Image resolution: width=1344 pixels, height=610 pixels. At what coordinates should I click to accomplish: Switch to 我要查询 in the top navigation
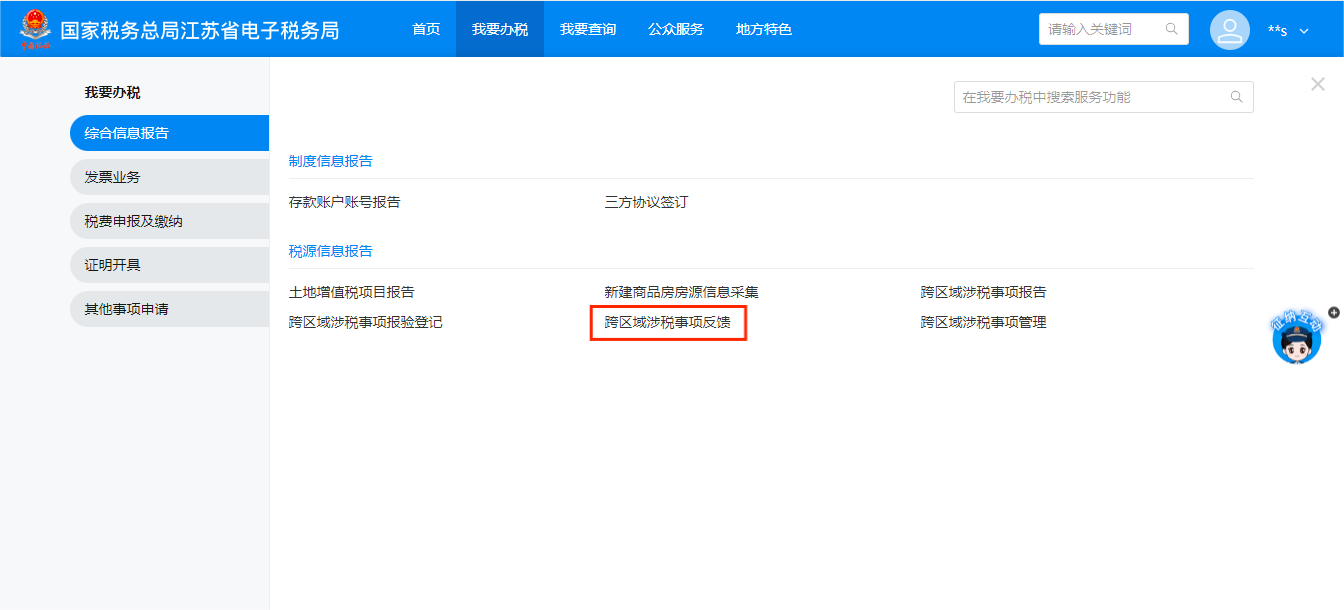click(x=588, y=29)
